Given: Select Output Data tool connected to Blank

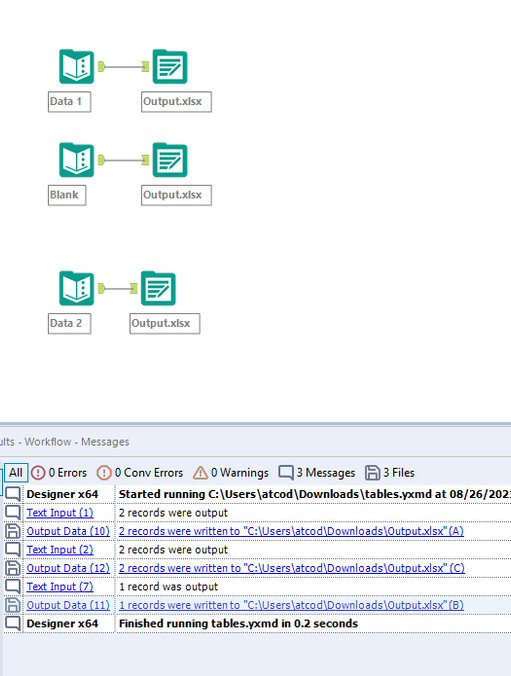Looking at the screenshot, I should click(170, 160).
